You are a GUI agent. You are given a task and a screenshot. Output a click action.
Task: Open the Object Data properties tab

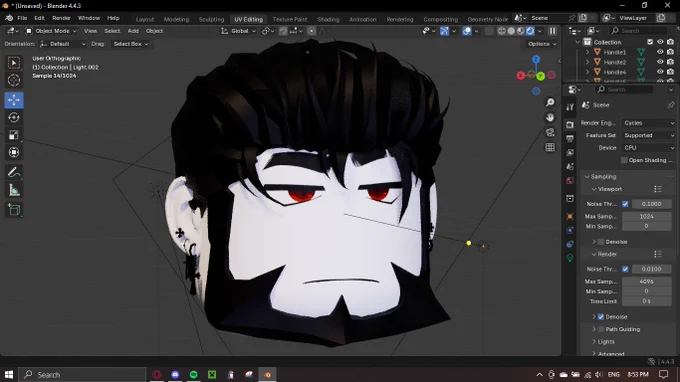(570, 258)
